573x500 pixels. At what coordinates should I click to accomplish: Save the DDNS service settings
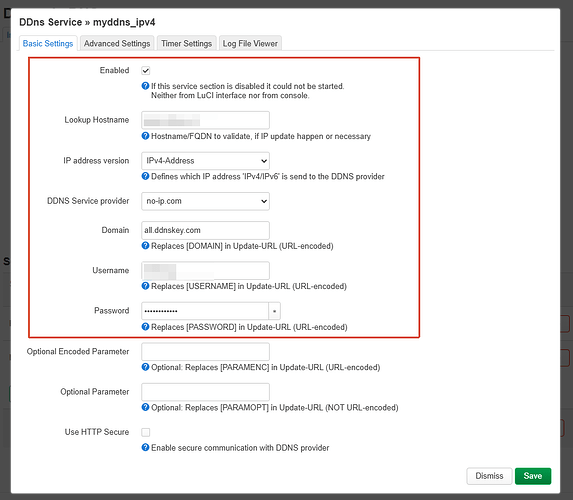pyautogui.click(x=533, y=476)
